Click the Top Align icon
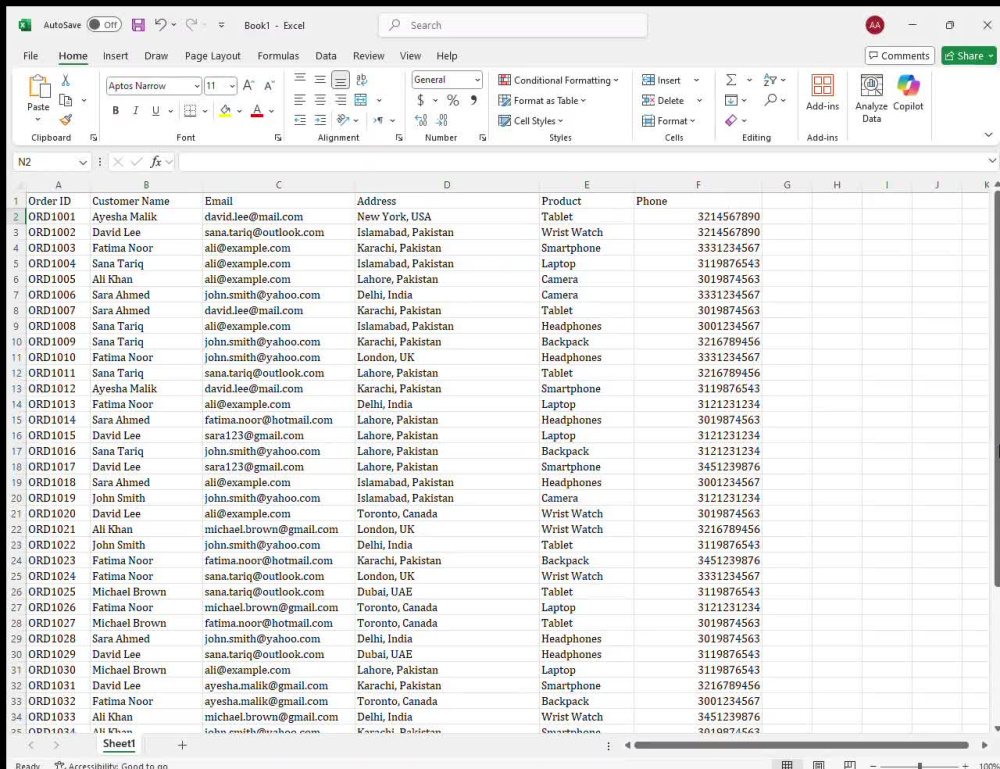This screenshot has height=769, width=1000. click(299, 80)
